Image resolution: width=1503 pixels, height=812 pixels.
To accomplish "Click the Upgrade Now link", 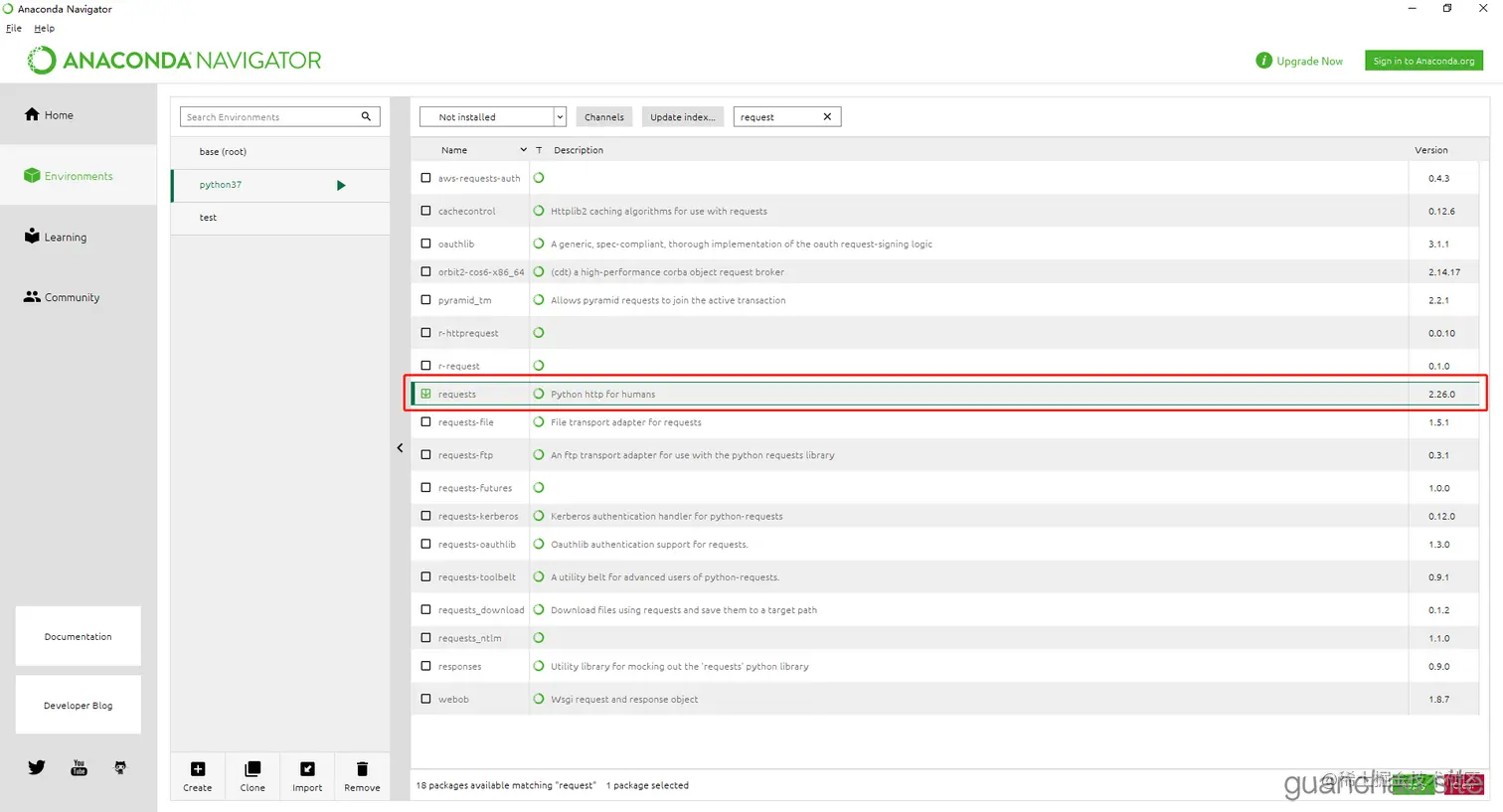I will pos(1309,62).
